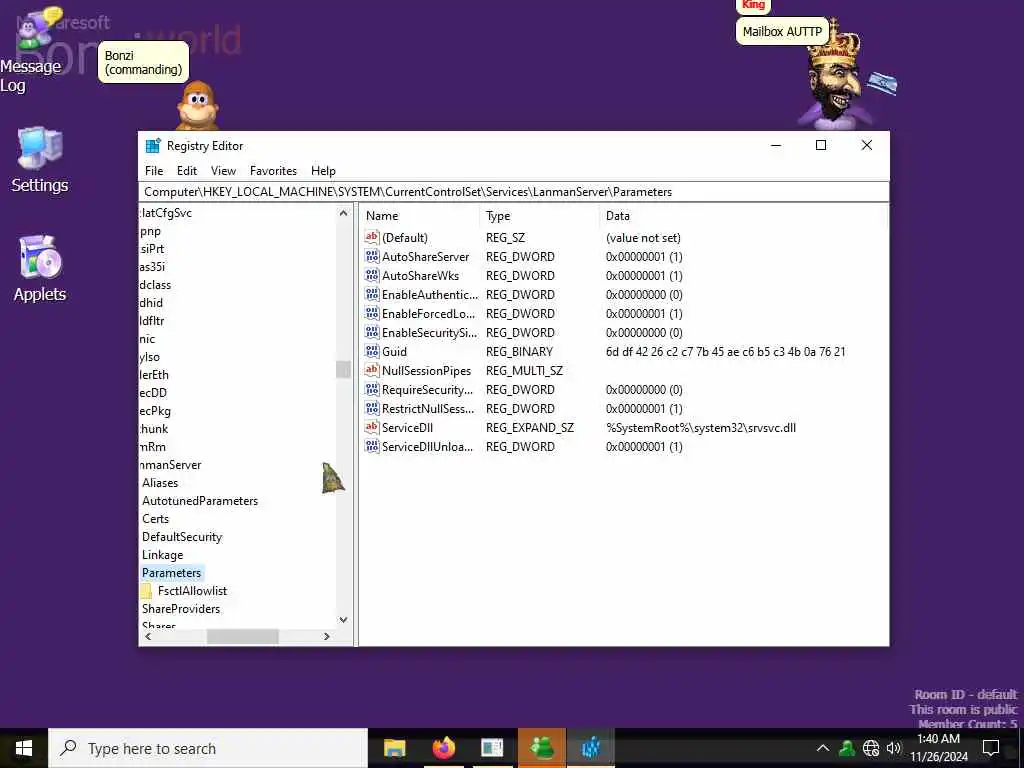This screenshot has width=1024, height=768.
Task: Click the tree horizontal scrollbar thumb
Action: click(x=243, y=636)
